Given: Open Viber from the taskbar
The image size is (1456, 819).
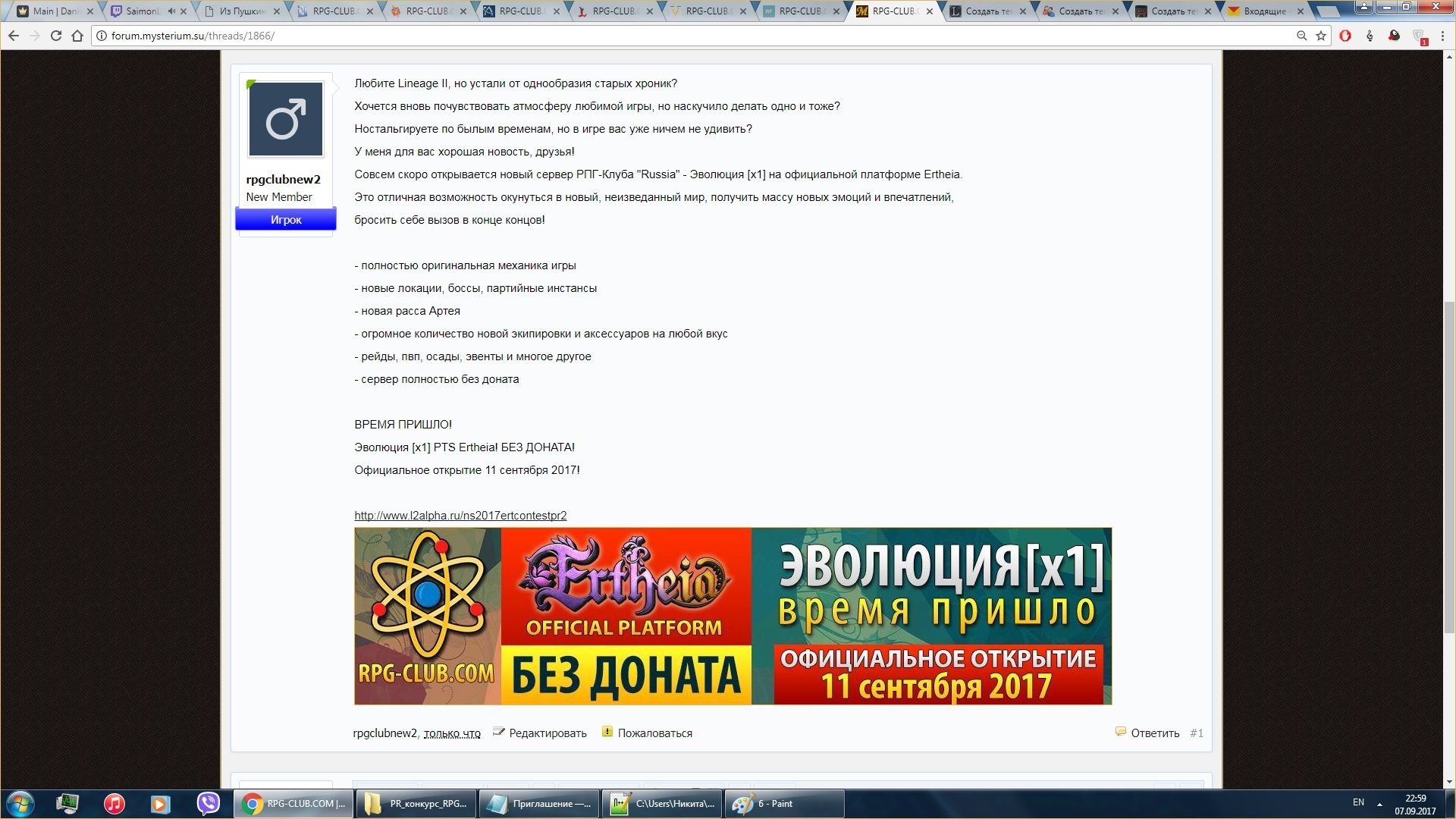Looking at the screenshot, I should [x=207, y=804].
